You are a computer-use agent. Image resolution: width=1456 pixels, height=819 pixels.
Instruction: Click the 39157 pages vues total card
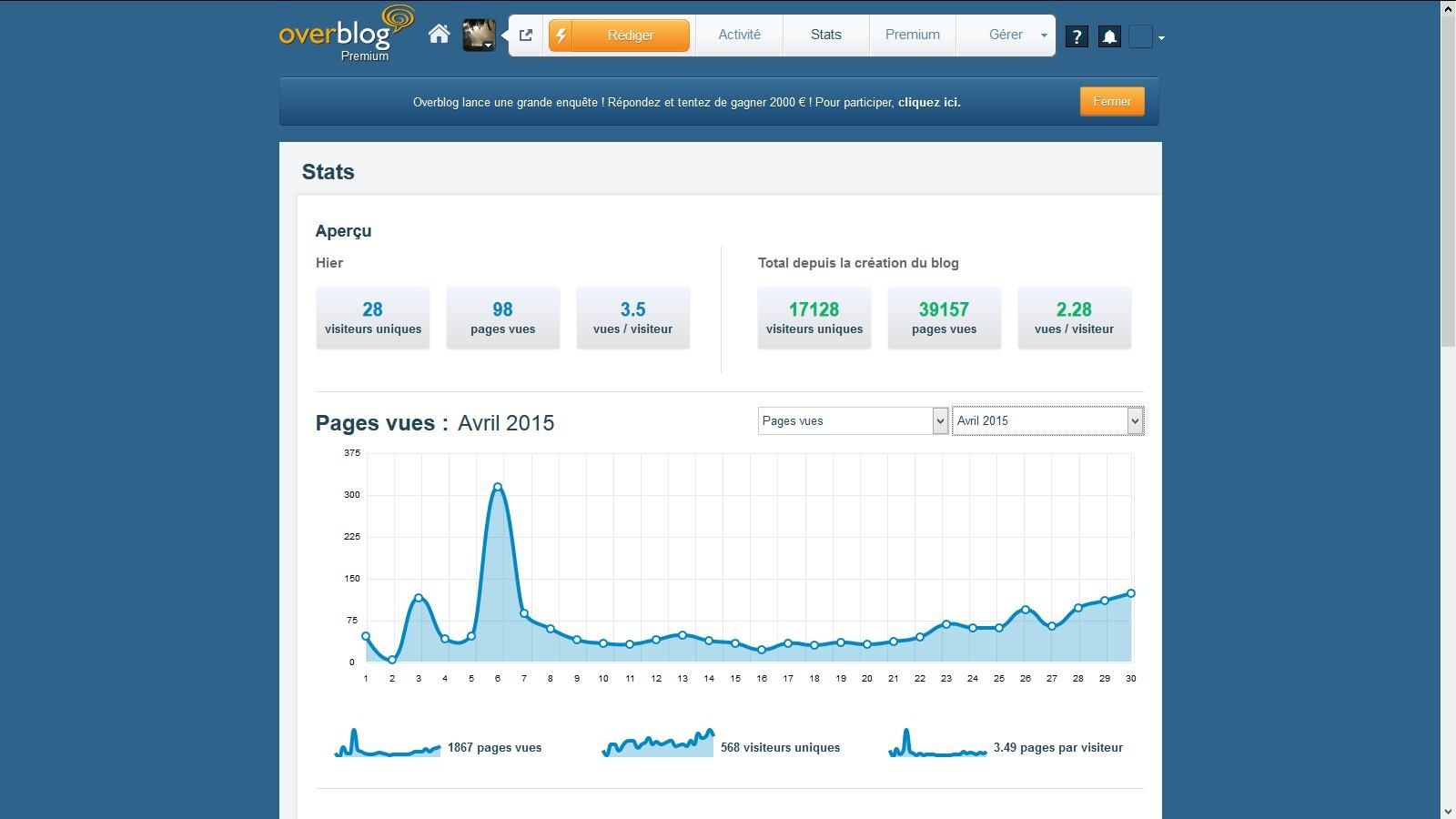click(945, 318)
